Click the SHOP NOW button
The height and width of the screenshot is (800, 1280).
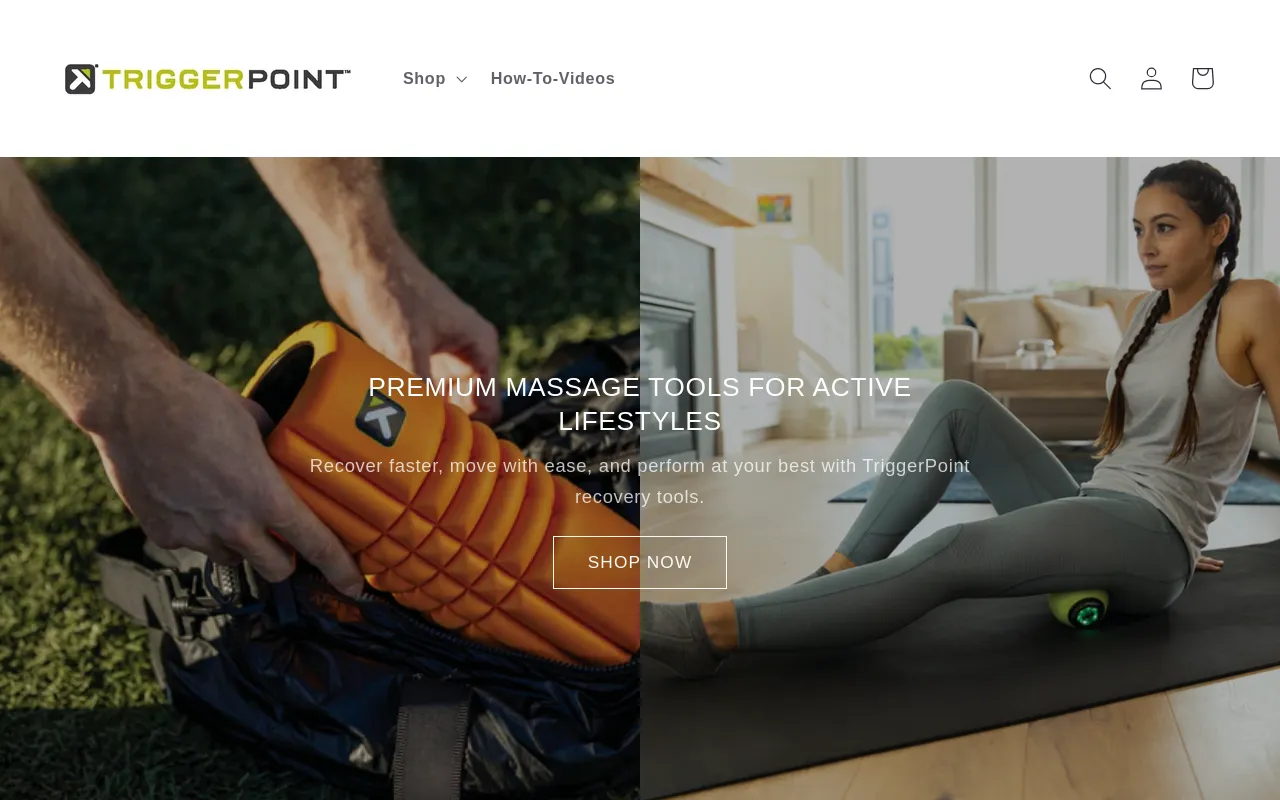tap(640, 562)
